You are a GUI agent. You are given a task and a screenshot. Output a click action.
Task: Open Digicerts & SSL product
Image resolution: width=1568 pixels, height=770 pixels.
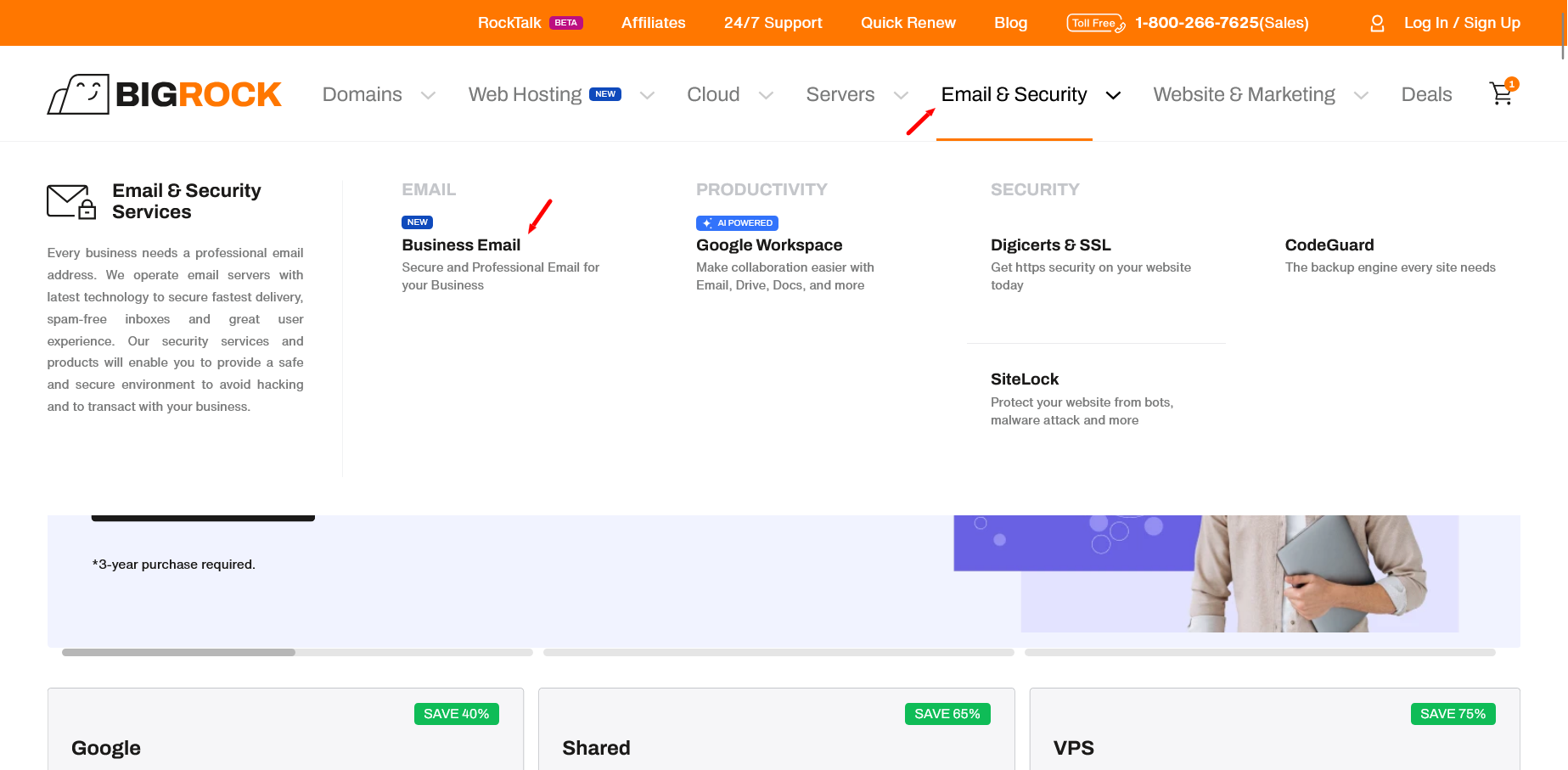tap(1050, 244)
